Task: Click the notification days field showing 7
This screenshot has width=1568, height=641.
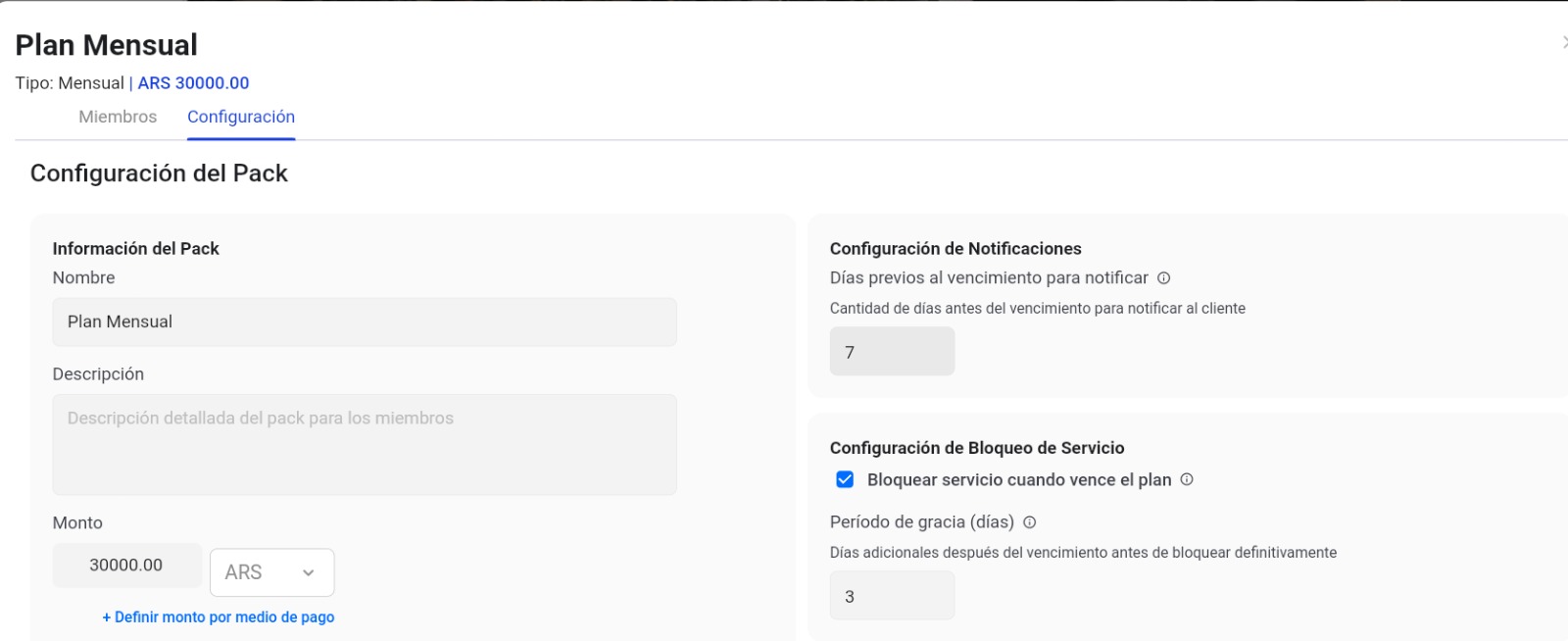Action: click(892, 352)
